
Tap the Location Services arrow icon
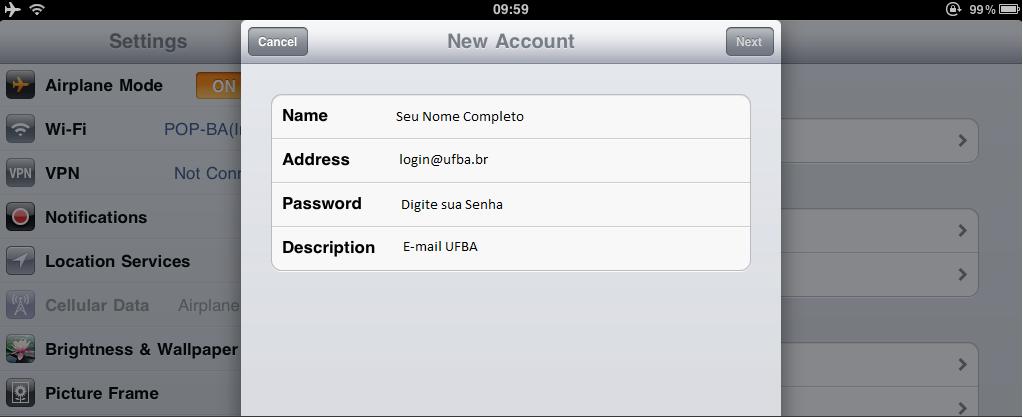(20, 261)
